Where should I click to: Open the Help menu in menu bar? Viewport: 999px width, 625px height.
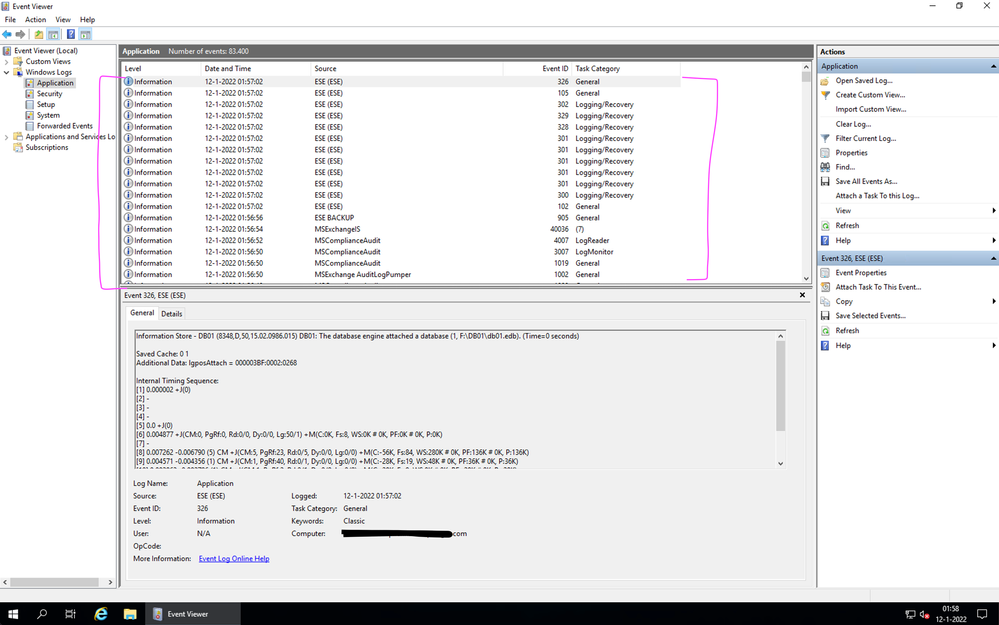pyautogui.click(x=87, y=20)
